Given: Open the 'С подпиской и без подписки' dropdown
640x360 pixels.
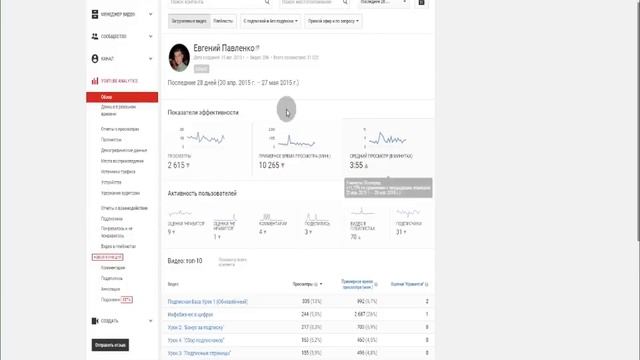Looking at the screenshot, I should pyautogui.click(x=270, y=21).
